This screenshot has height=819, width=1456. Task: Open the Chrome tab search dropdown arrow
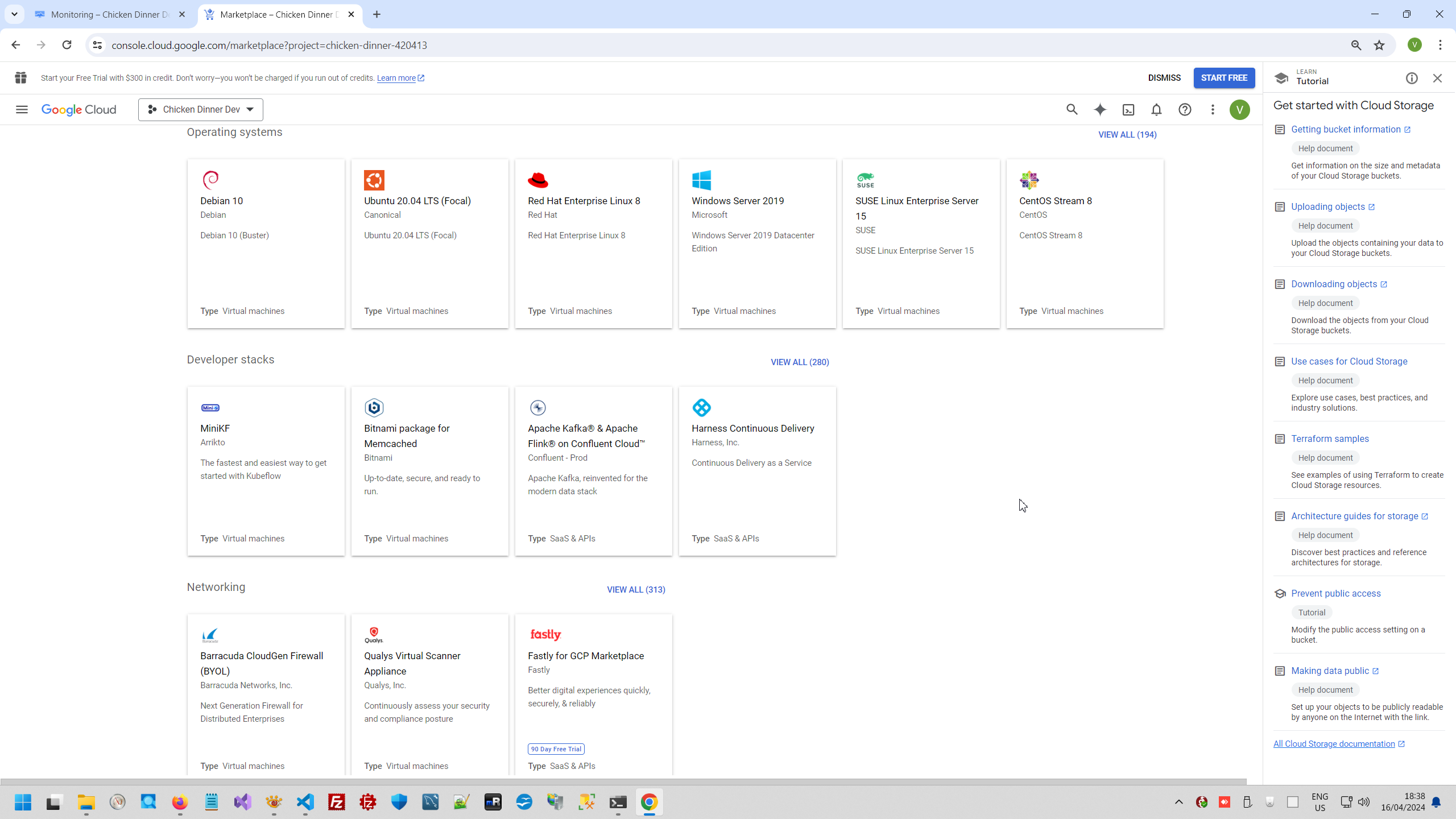(x=14, y=14)
